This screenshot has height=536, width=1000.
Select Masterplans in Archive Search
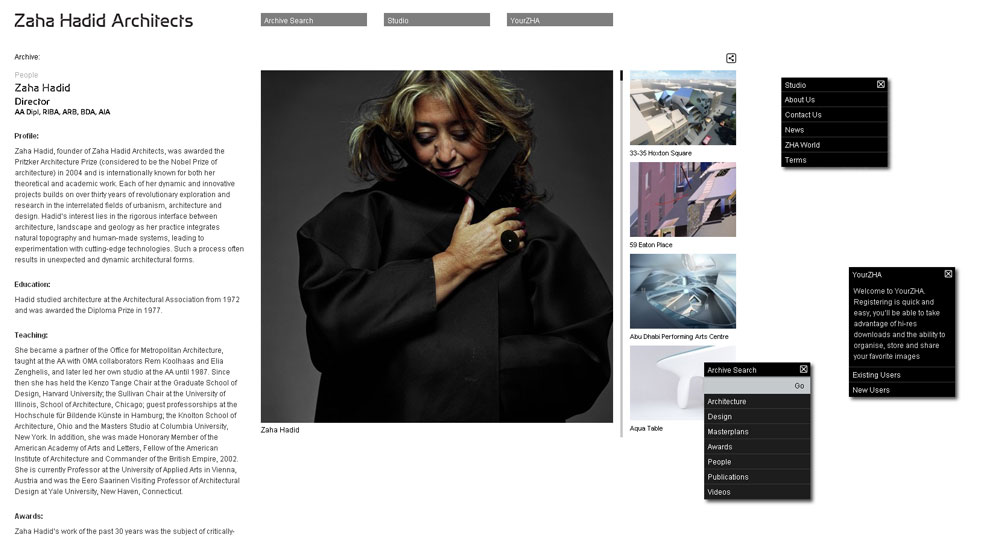(x=757, y=432)
